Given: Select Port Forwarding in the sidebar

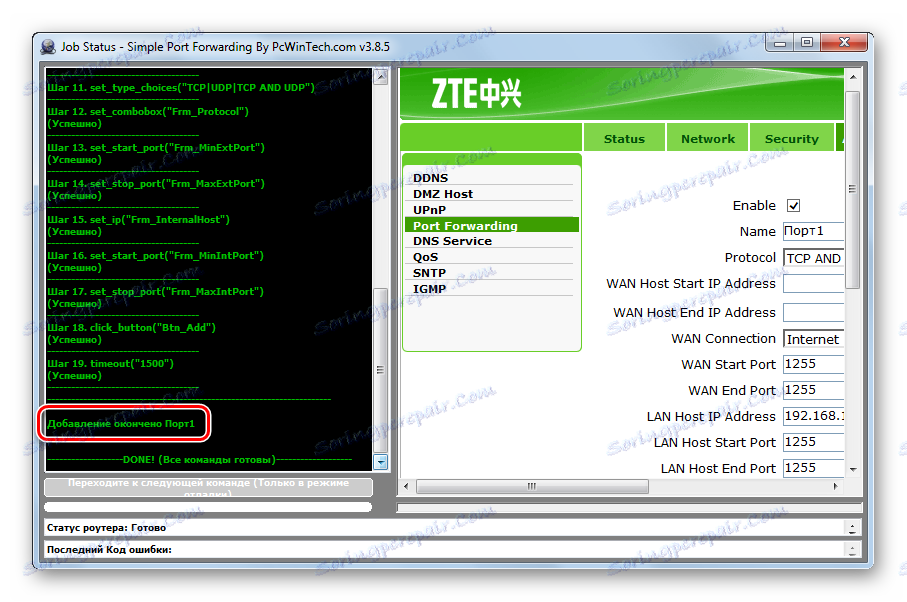Looking at the screenshot, I should (492, 225).
